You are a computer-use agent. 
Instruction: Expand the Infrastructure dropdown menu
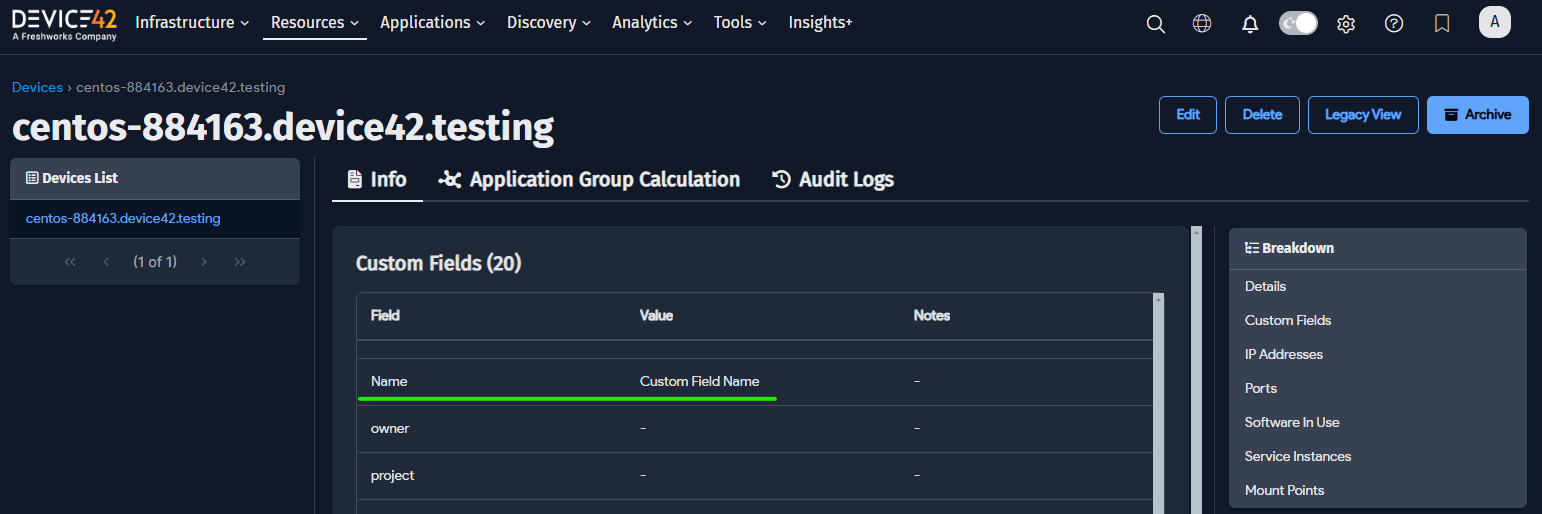pos(192,22)
